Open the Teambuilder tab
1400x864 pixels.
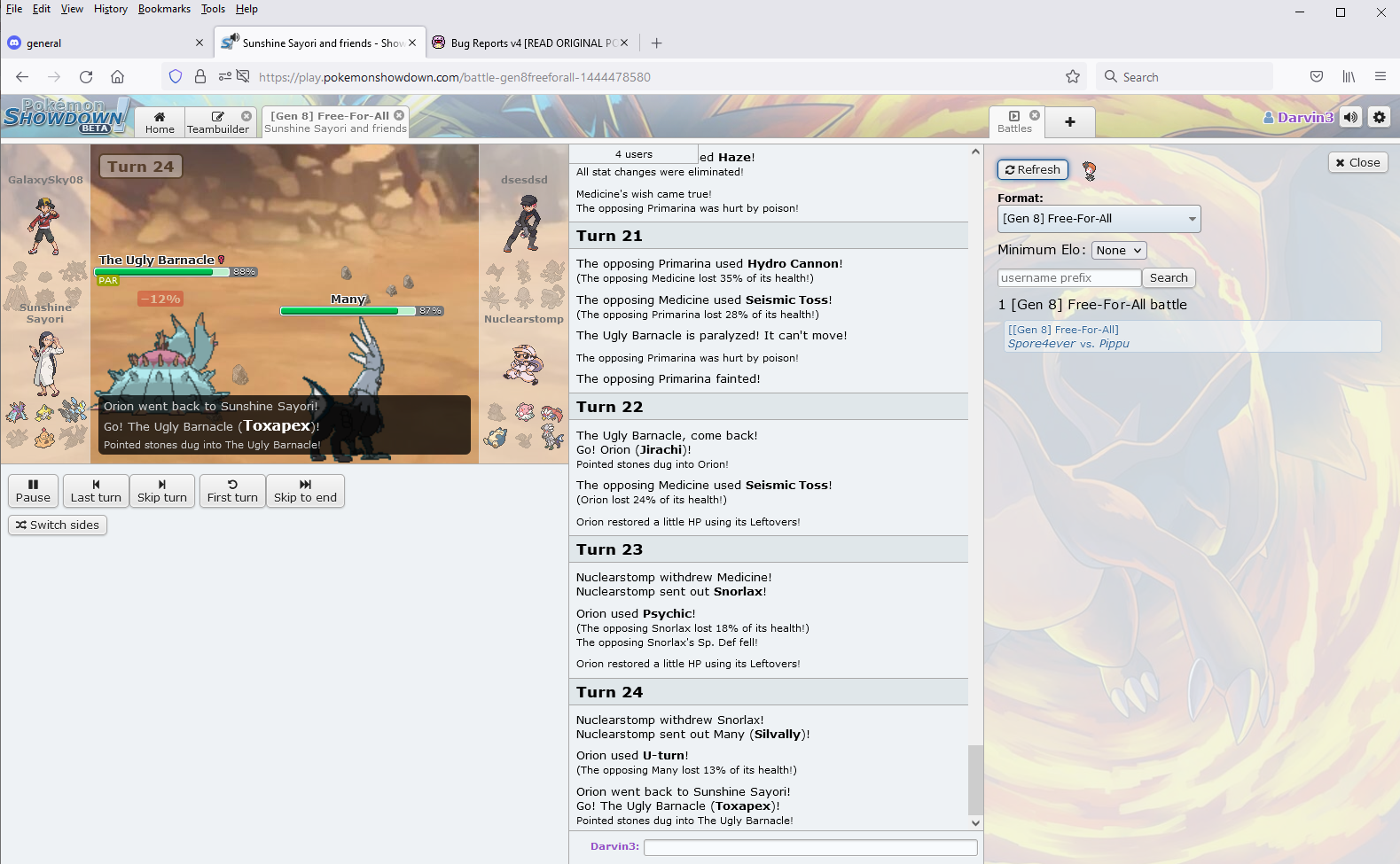click(218, 122)
